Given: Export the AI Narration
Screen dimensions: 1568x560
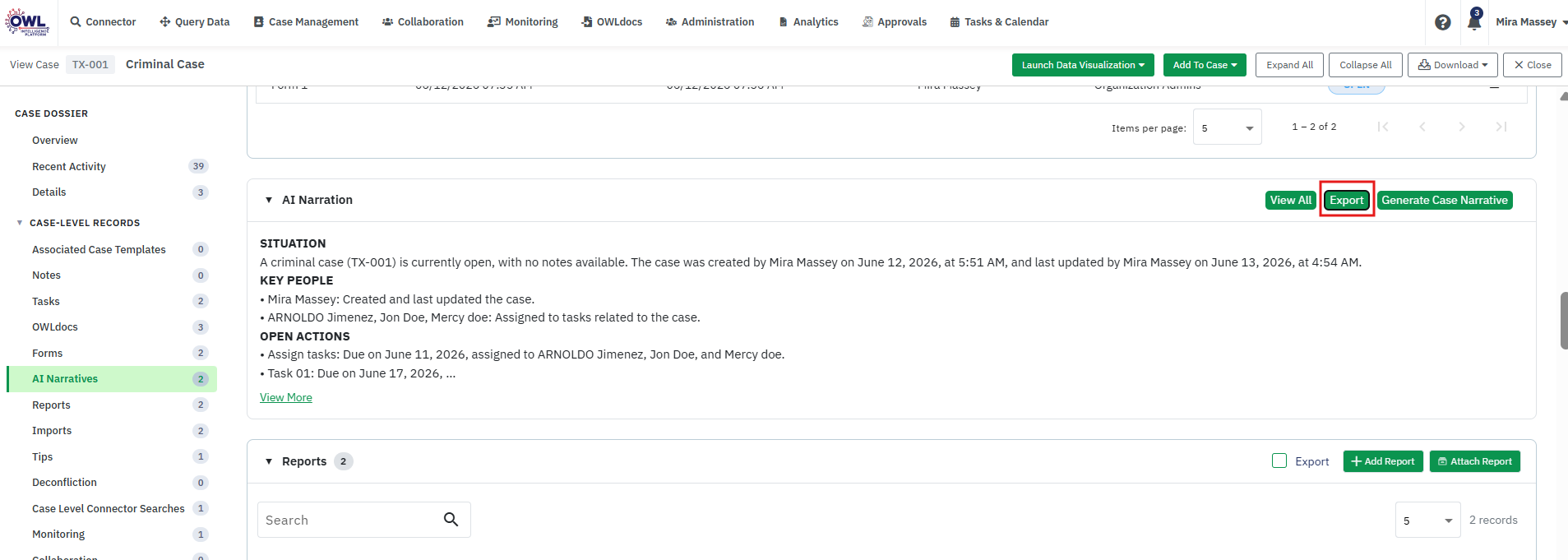Looking at the screenshot, I should (1347, 200).
